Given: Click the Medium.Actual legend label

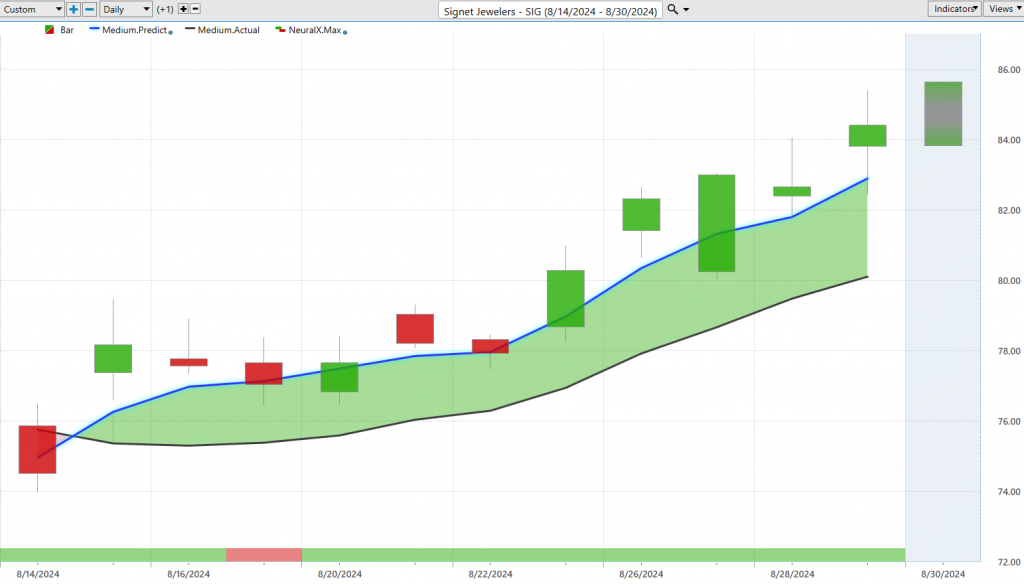Looking at the screenshot, I should click(229, 30).
